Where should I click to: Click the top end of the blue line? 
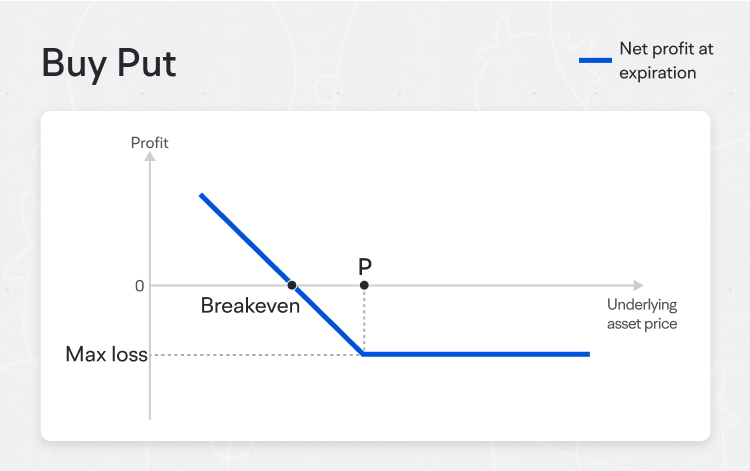click(x=201, y=195)
